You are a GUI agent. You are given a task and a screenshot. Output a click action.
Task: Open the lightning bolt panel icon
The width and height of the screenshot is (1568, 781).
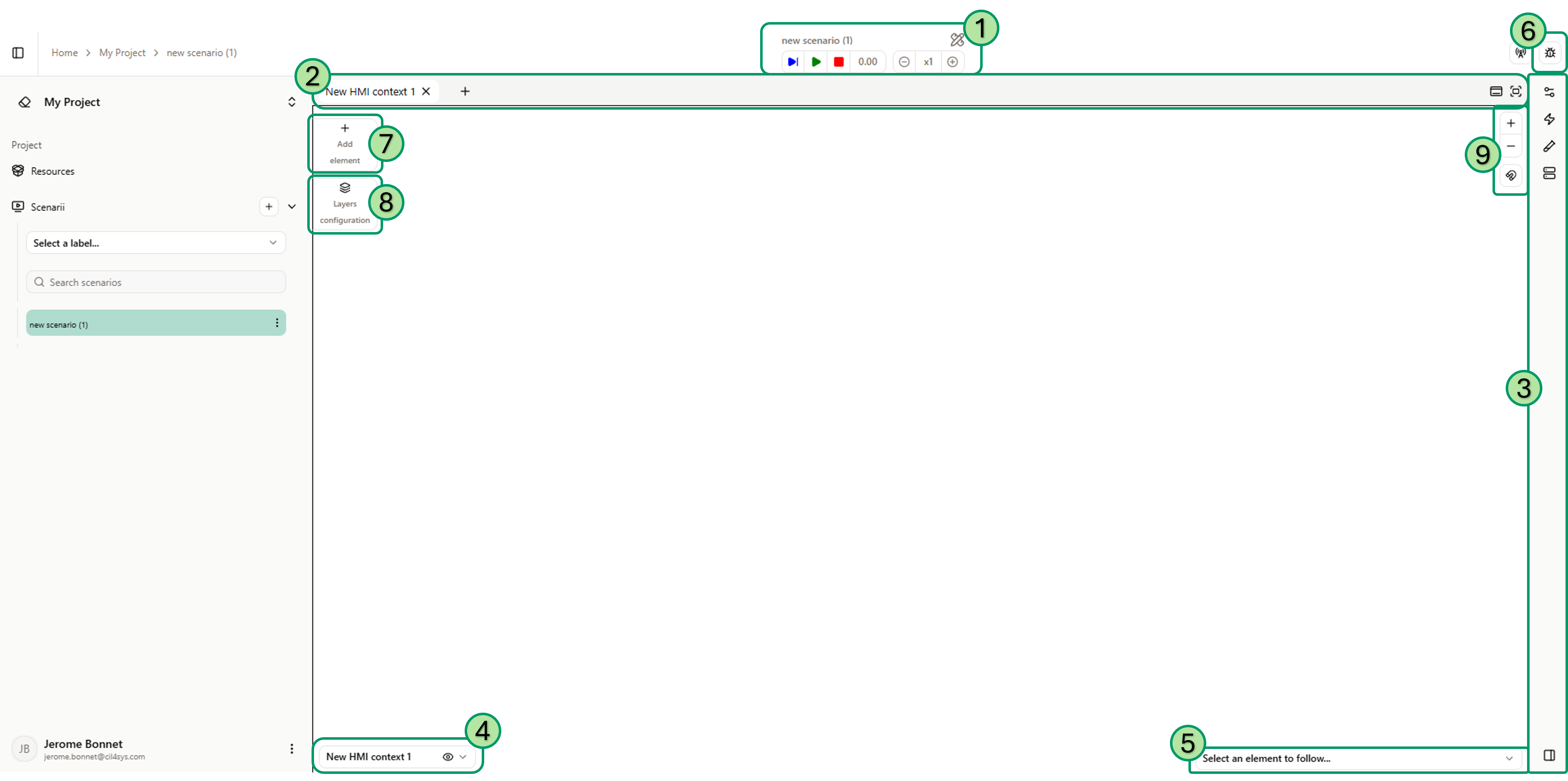(x=1549, y=119)
